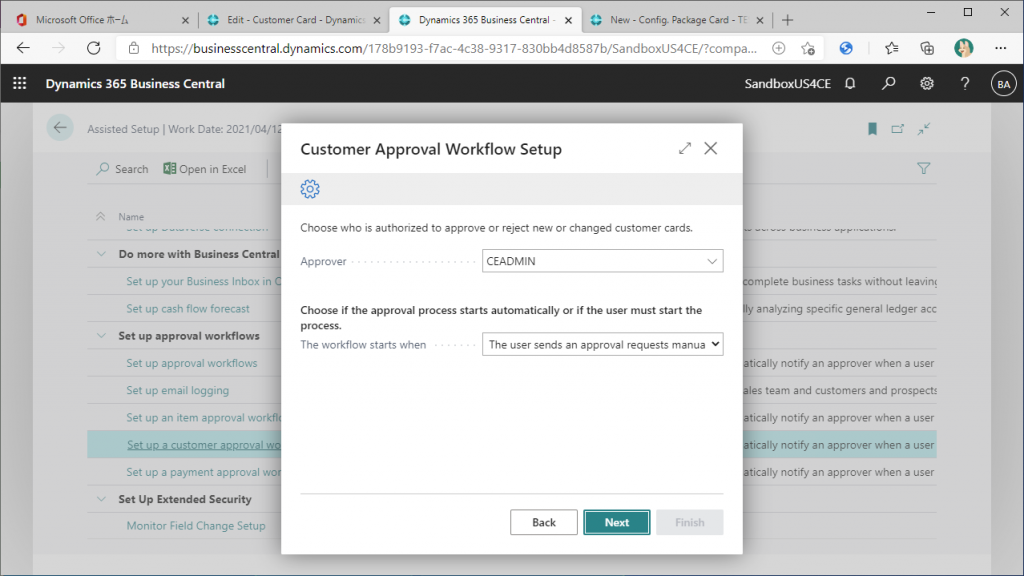Open 'Set up email logging' link
Image resolution: width=1024 pixels, height=576 pixels.
pos(177,390)
